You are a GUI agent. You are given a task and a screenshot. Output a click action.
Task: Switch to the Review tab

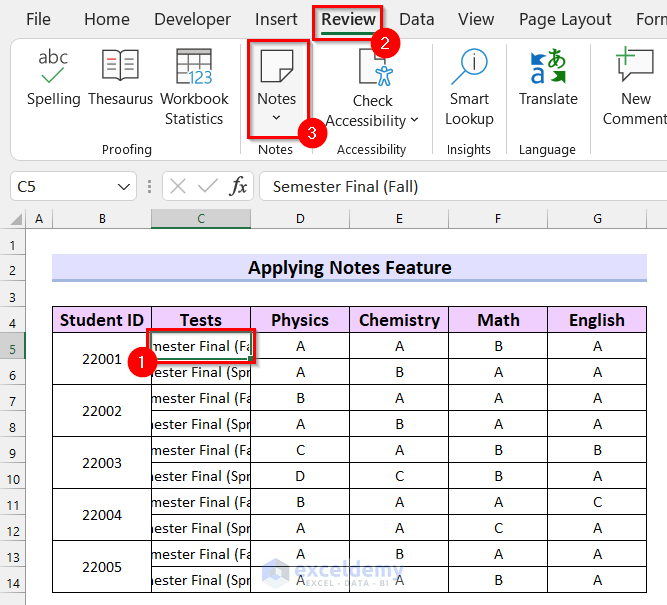coord(348,19)
